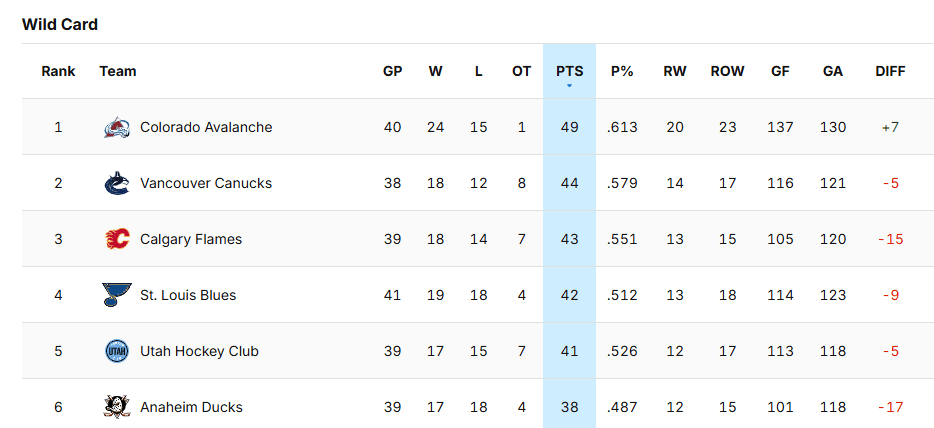
Task: Open the St. Louis Blues team link
Action: click(188, 295)
